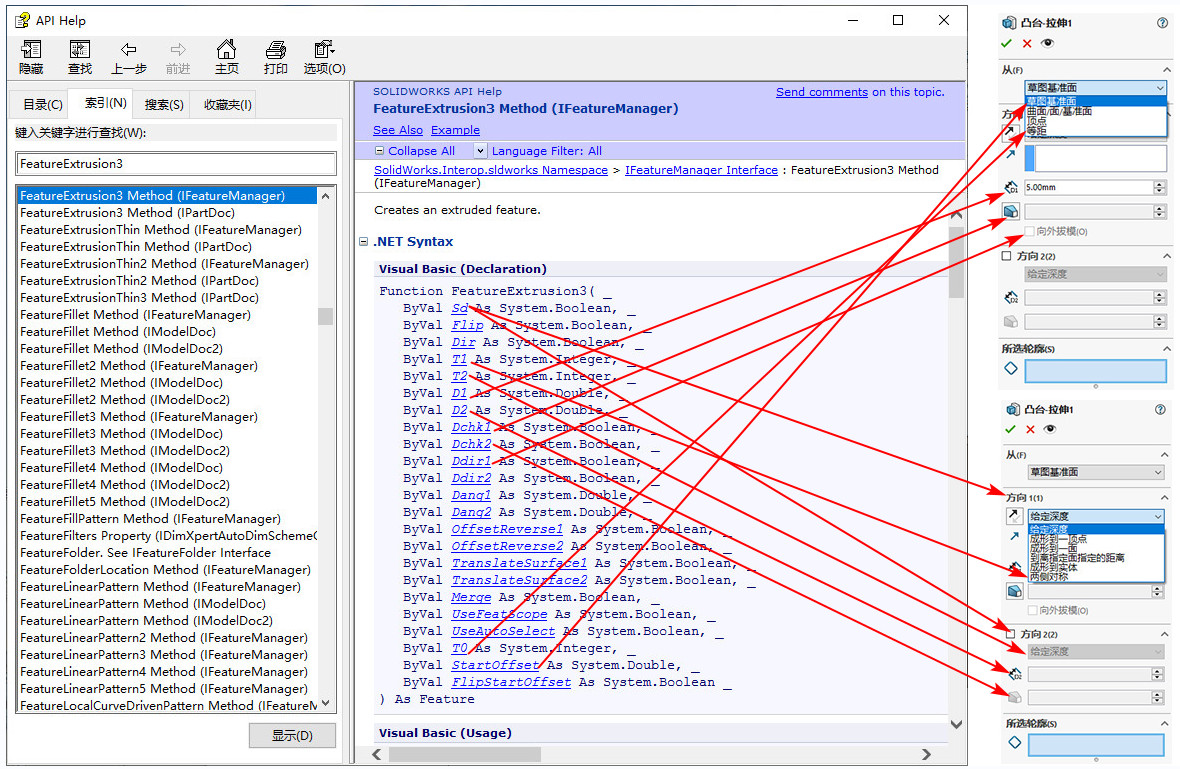Accept with green check in upper 凸台-拉伸1 panel
The height and width of the screenshot is (769, 1180).
point(1007,44)
